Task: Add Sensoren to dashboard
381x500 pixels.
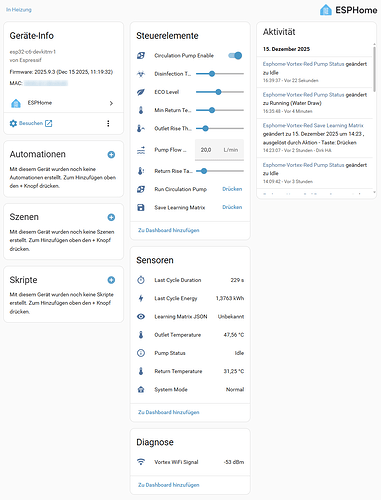Action: tap(169, 412)
